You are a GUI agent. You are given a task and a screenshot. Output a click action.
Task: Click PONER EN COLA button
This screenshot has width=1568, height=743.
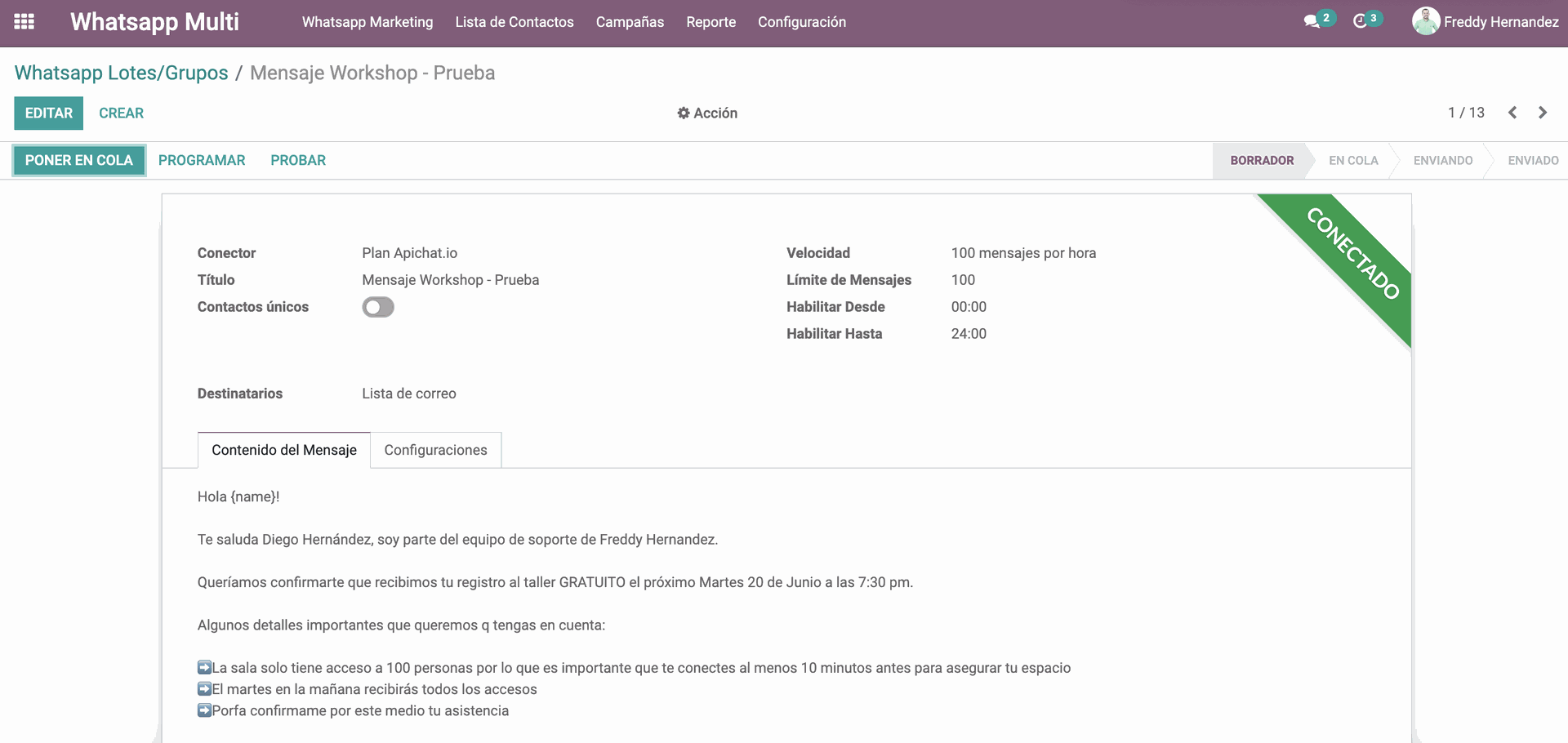pos(79,160)
